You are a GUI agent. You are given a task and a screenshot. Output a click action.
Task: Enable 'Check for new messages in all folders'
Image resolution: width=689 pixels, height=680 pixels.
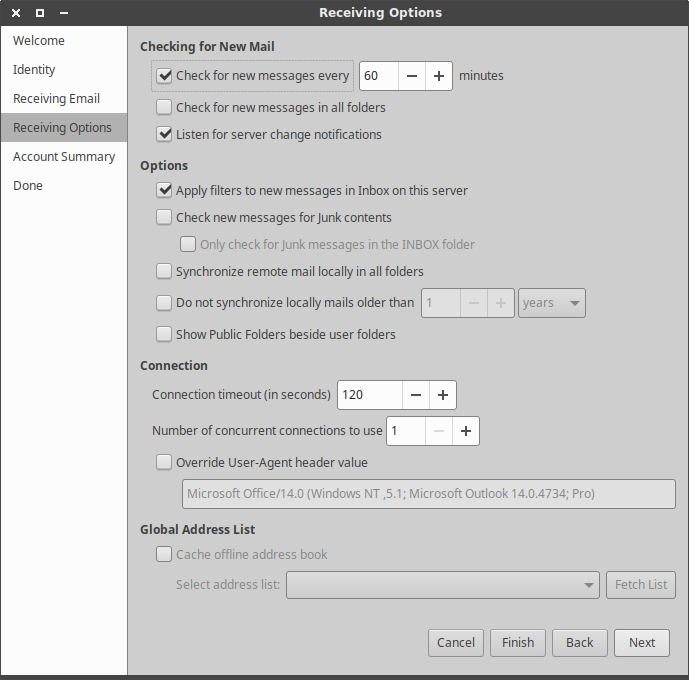tap(165, 107)
